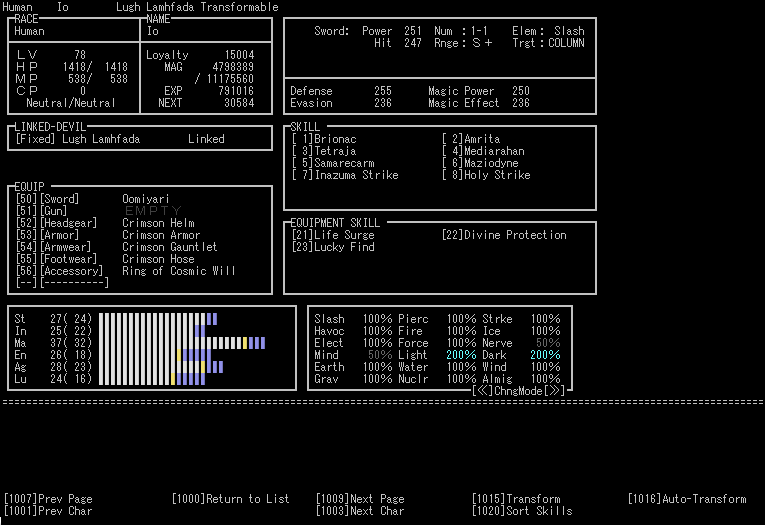Viewport: 765px width, 525px height.
Task: Click the NEXT value 30584
Action: [x=239, y=103]
